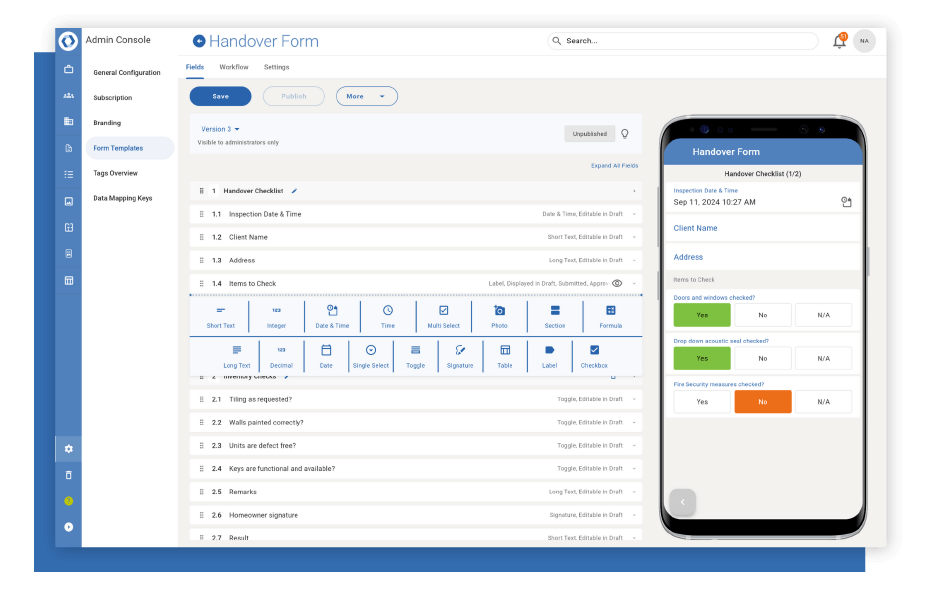The image size is (930, 600).
Task: Open the Version 3 dropdown
Action: pos(219,129)
